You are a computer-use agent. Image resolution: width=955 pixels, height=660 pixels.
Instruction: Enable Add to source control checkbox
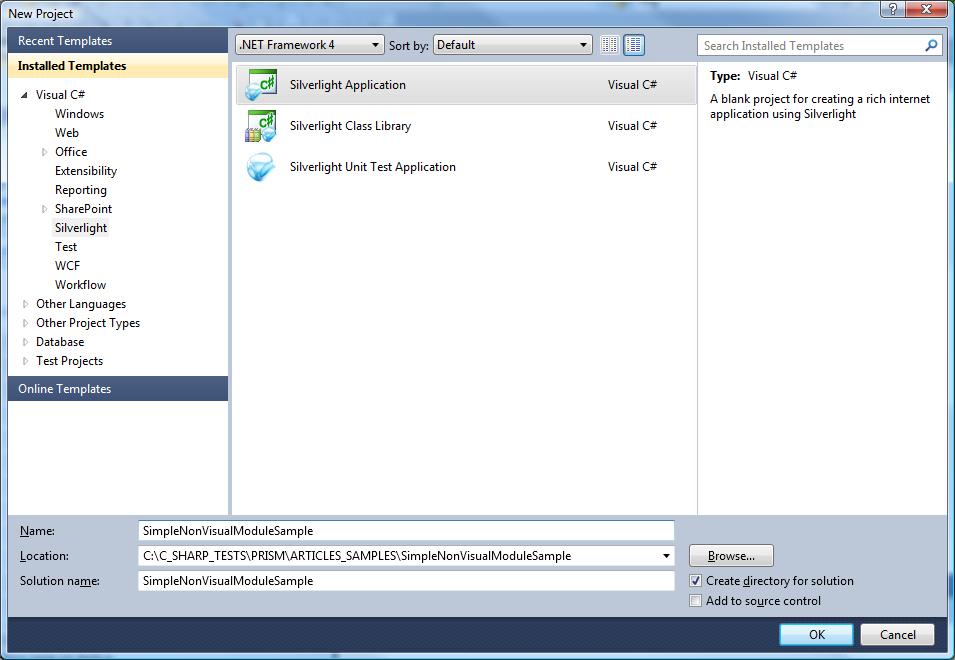pos(696,601)
